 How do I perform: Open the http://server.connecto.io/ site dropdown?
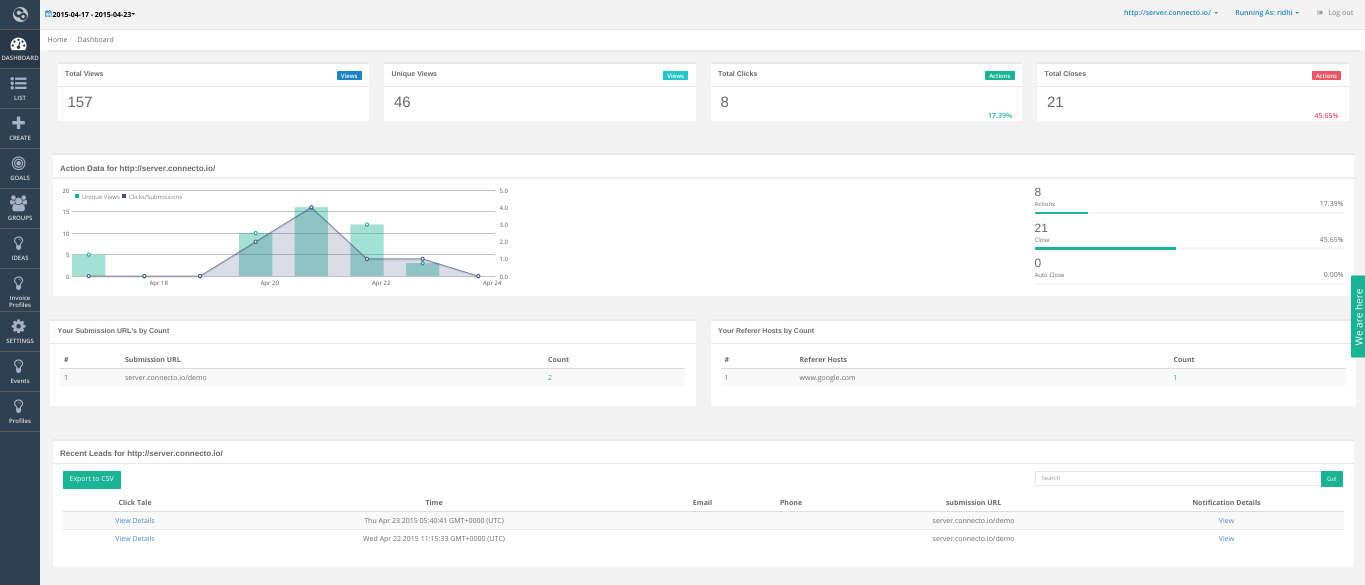[x=1170, y=13]
